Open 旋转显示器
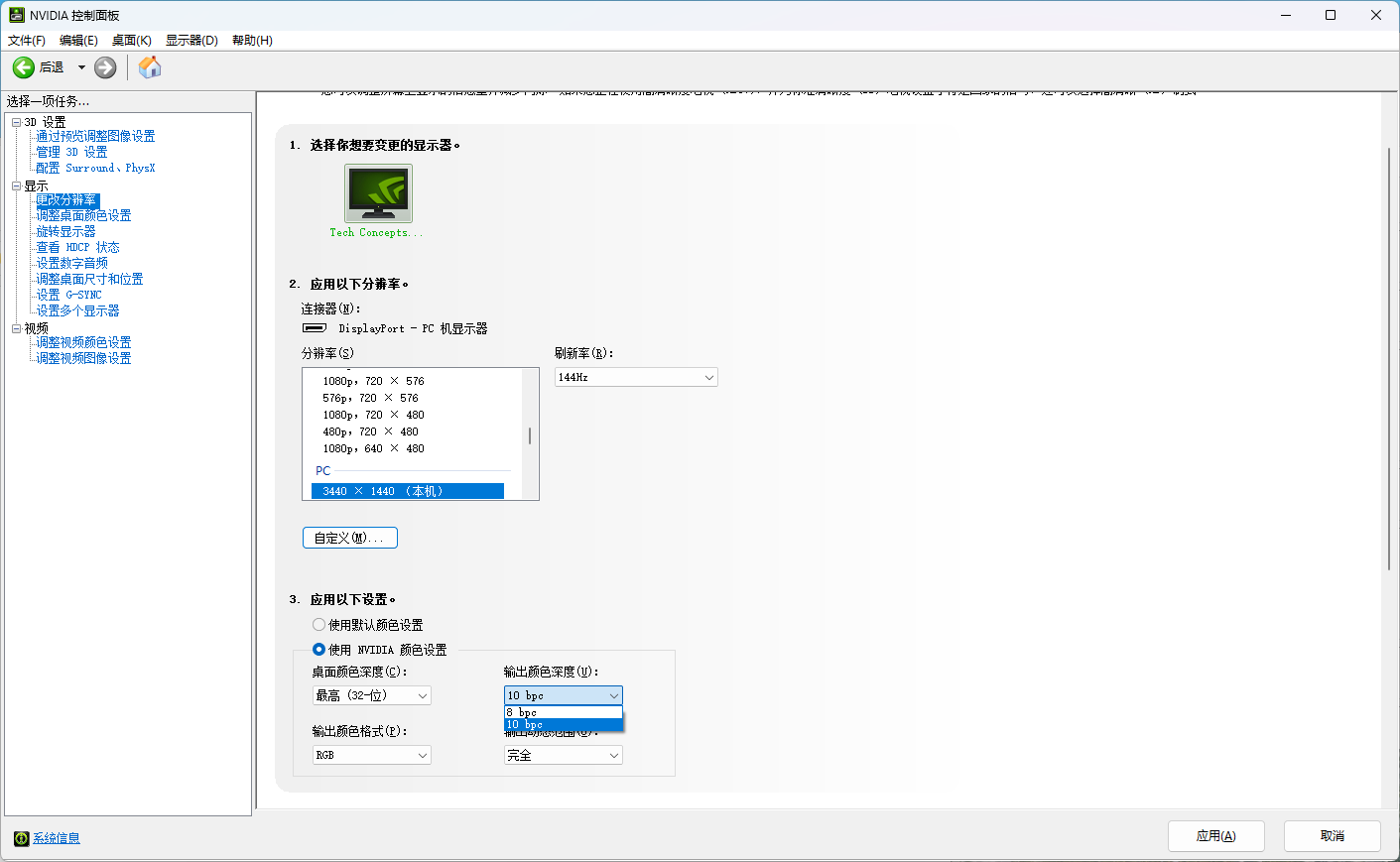 click(x=65, y=232)
